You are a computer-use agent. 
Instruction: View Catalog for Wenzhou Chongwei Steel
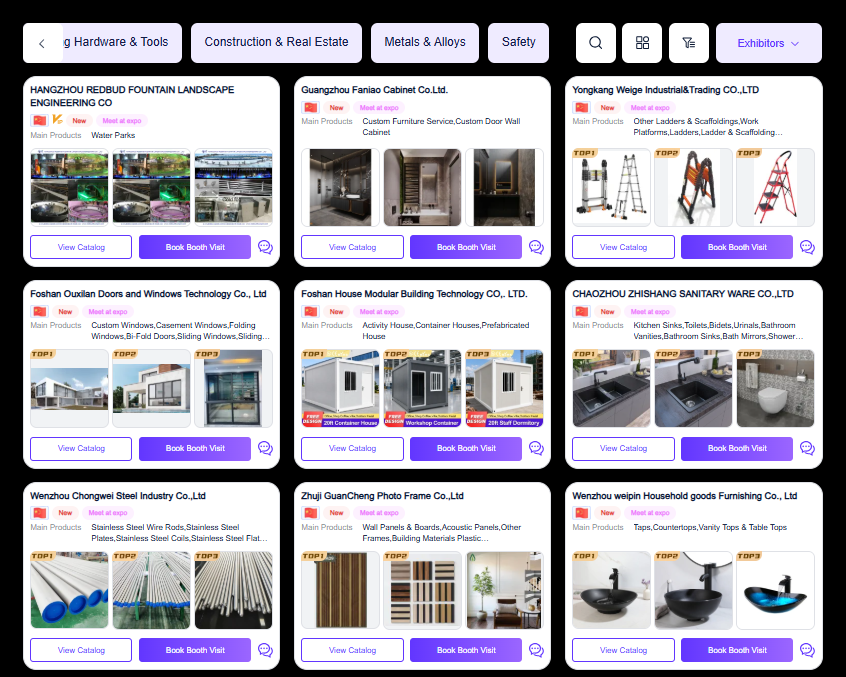tap(81, 650)
